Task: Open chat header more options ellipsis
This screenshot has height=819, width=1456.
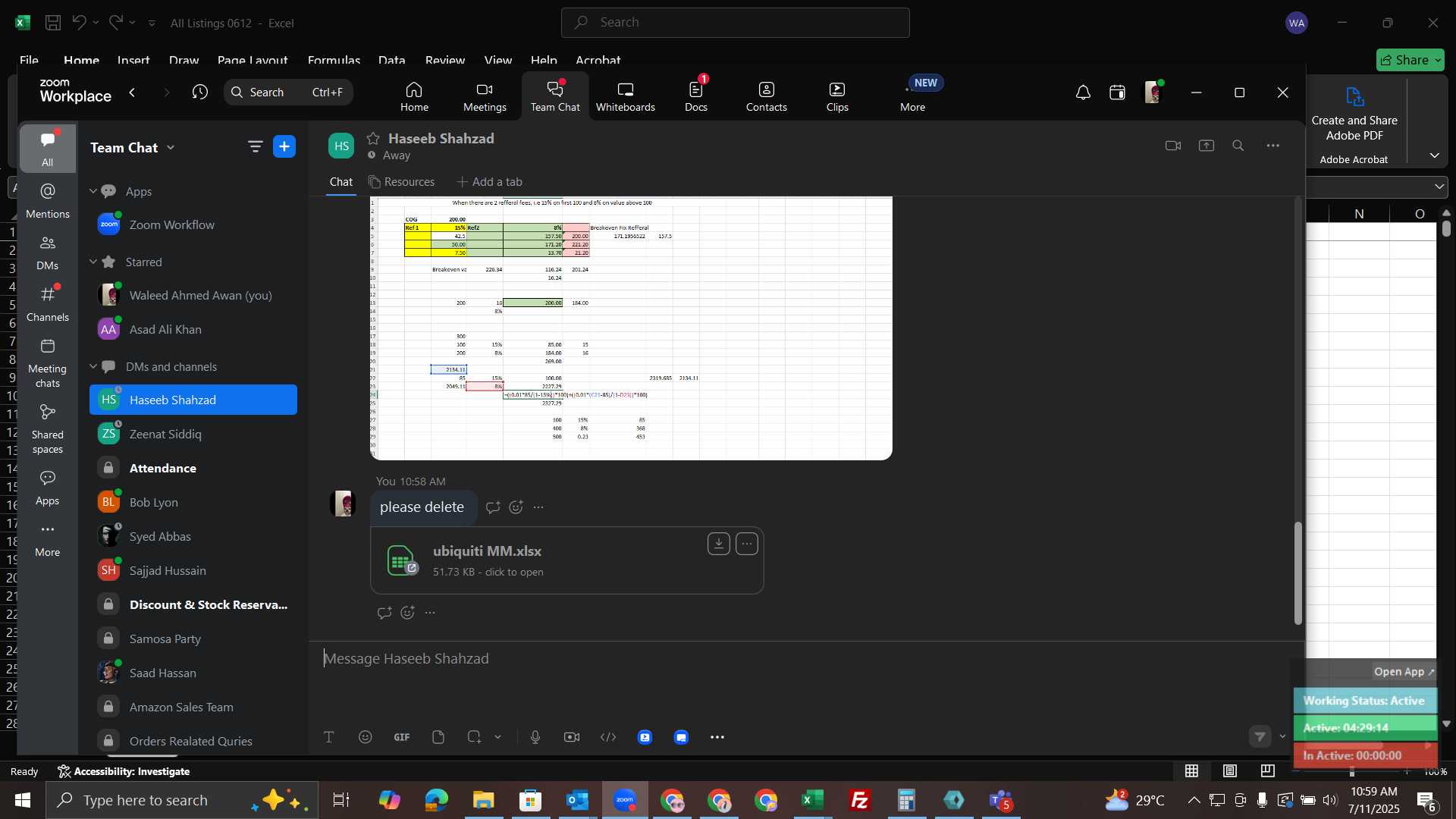Action: [1272, 146]
